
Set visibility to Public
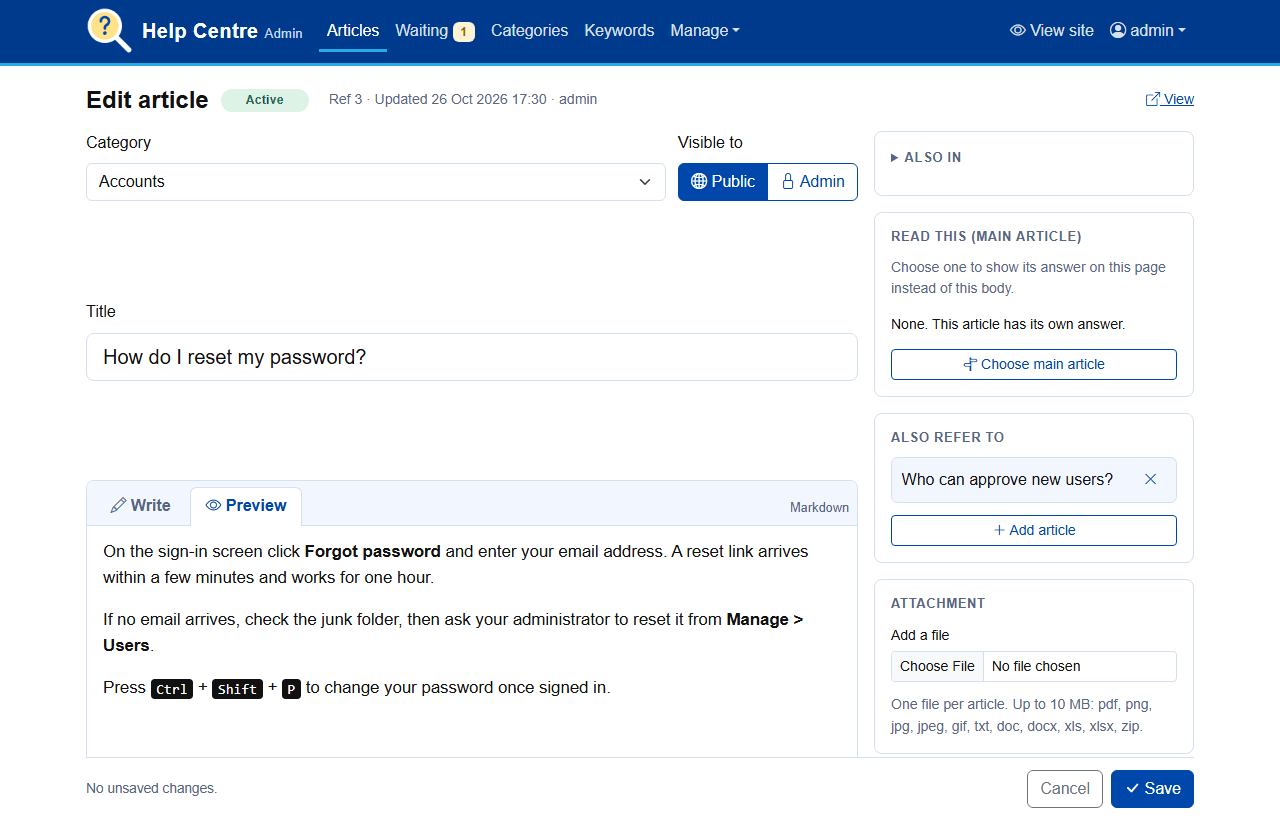pyautogui.click(x=723, y=182)
